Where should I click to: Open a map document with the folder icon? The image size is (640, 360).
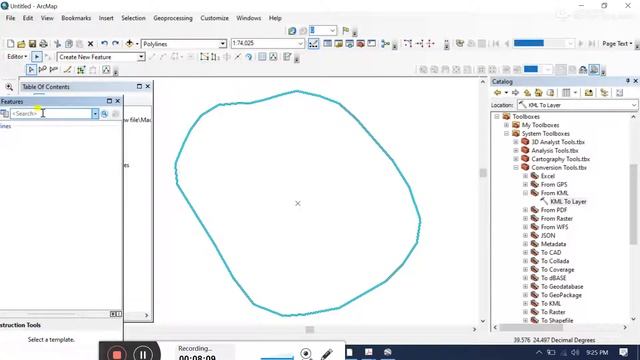tap(21, 44)
